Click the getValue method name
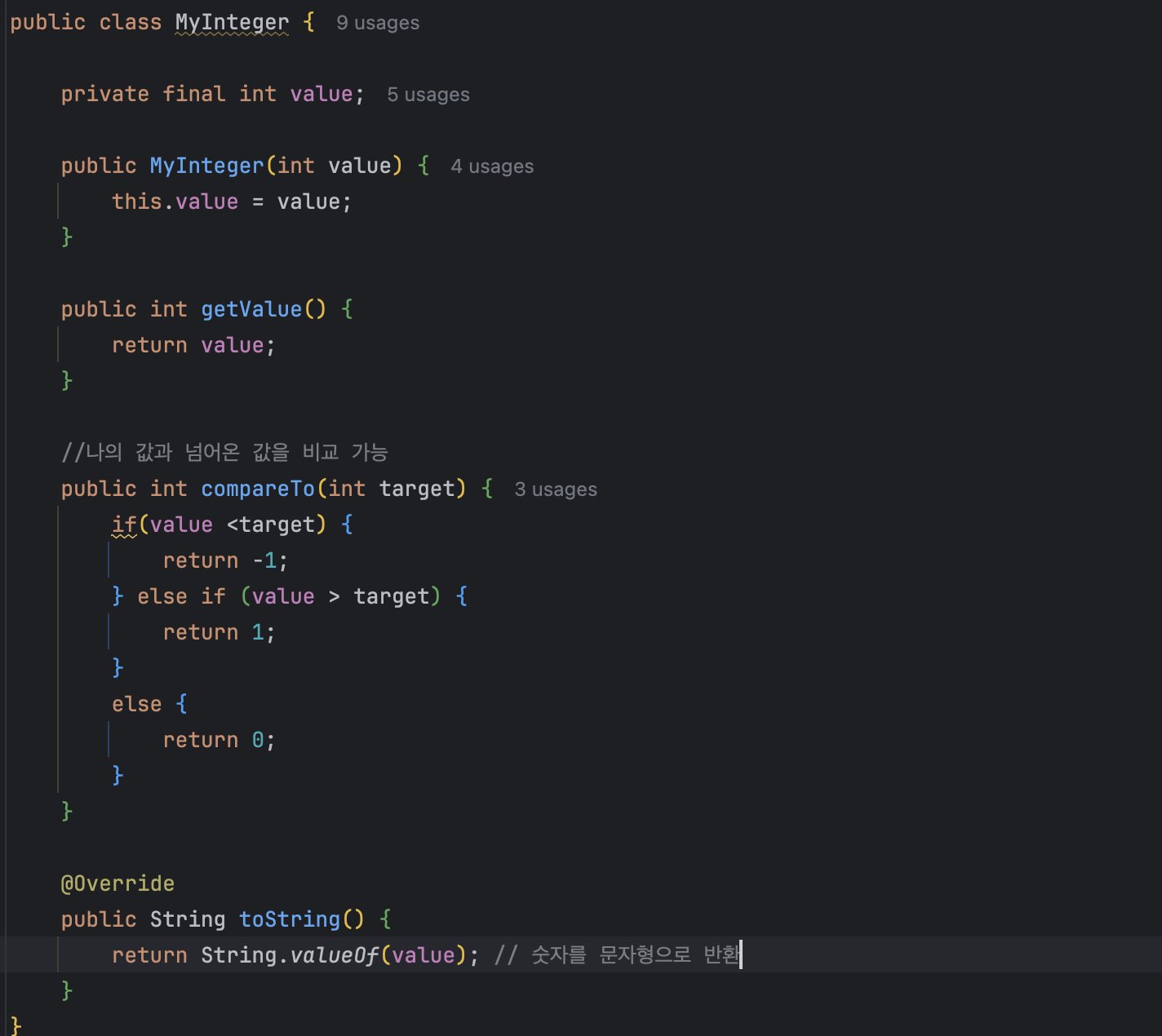Viewport: 1162px width, 1036px height. 251,309
